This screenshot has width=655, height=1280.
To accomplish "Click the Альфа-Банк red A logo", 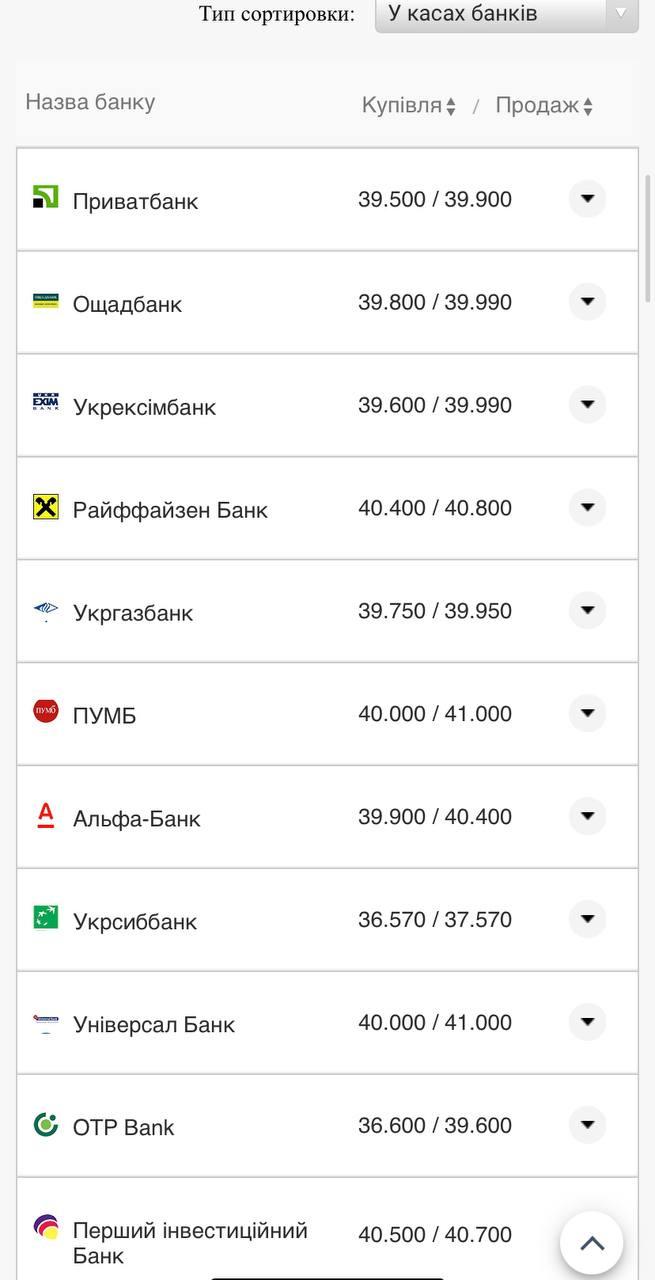I will tap(45, 815).
